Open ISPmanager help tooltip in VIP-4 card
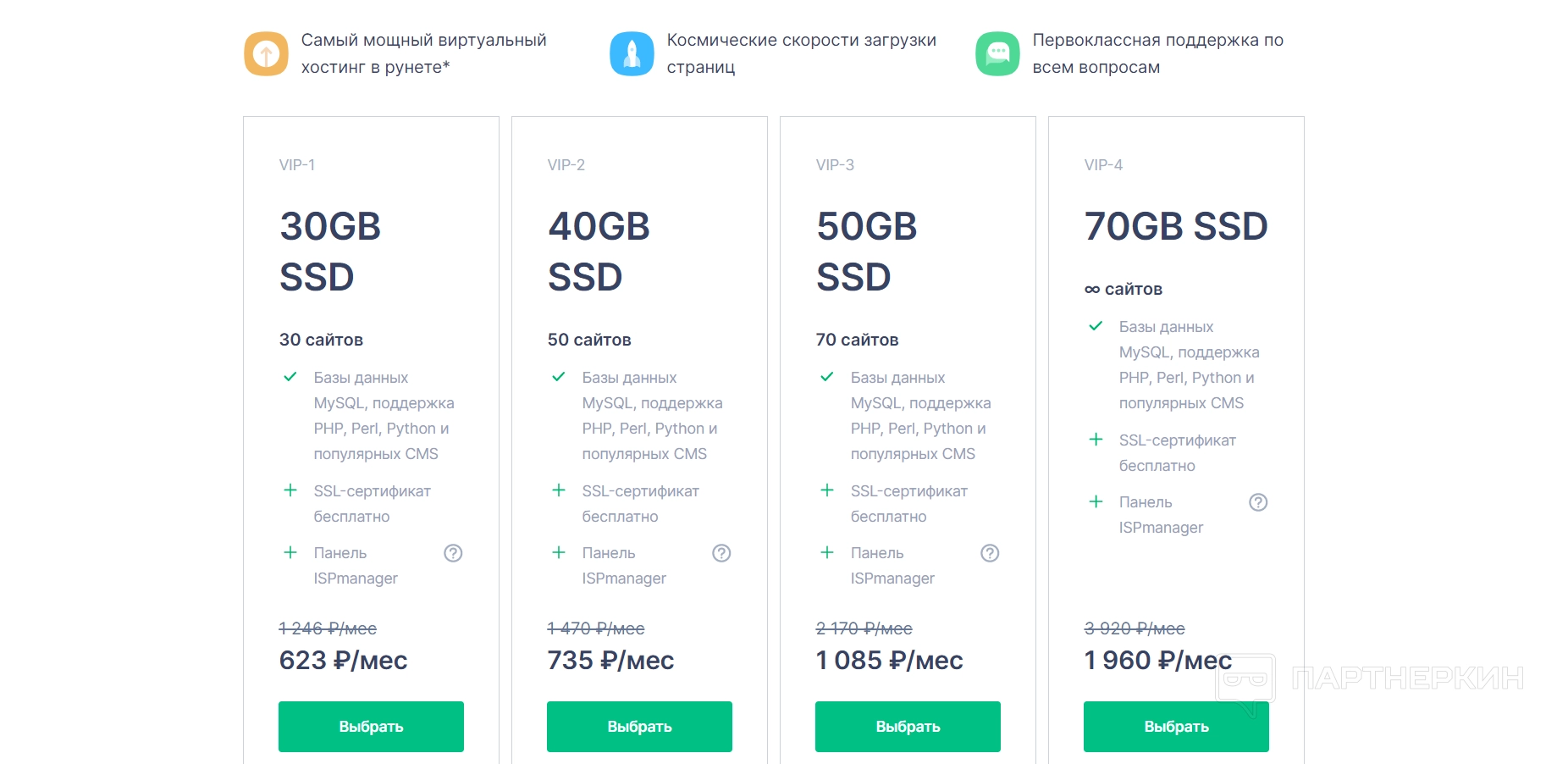Screen dimensions: 1568x764 pos(1258,502)
